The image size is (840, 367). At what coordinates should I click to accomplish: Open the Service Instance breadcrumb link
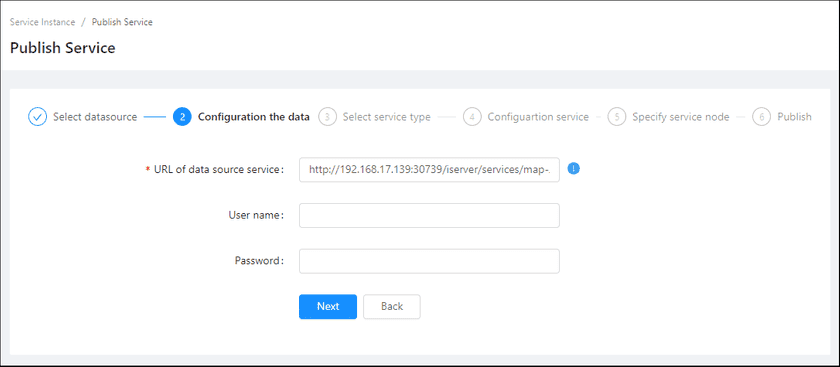point(42,22)
